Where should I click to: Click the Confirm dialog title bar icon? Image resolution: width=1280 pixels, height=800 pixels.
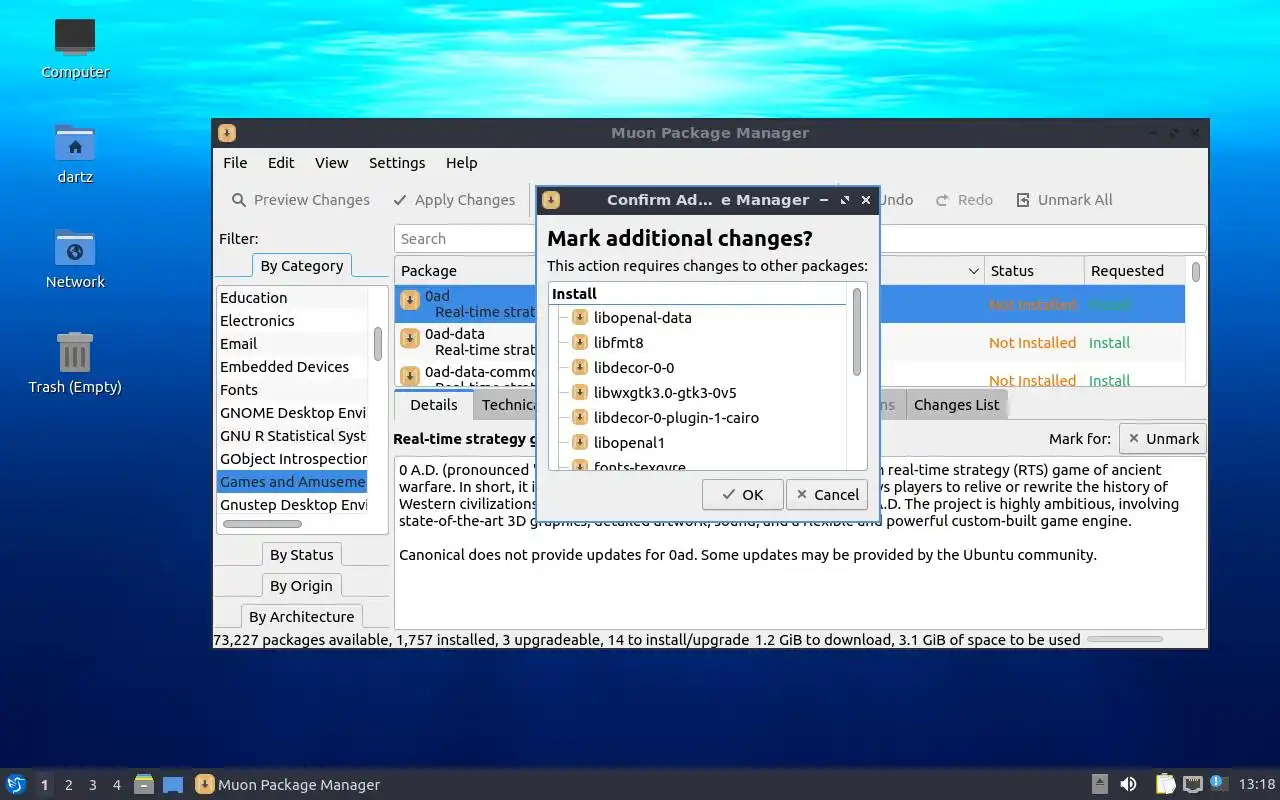(x=550, y=200)
